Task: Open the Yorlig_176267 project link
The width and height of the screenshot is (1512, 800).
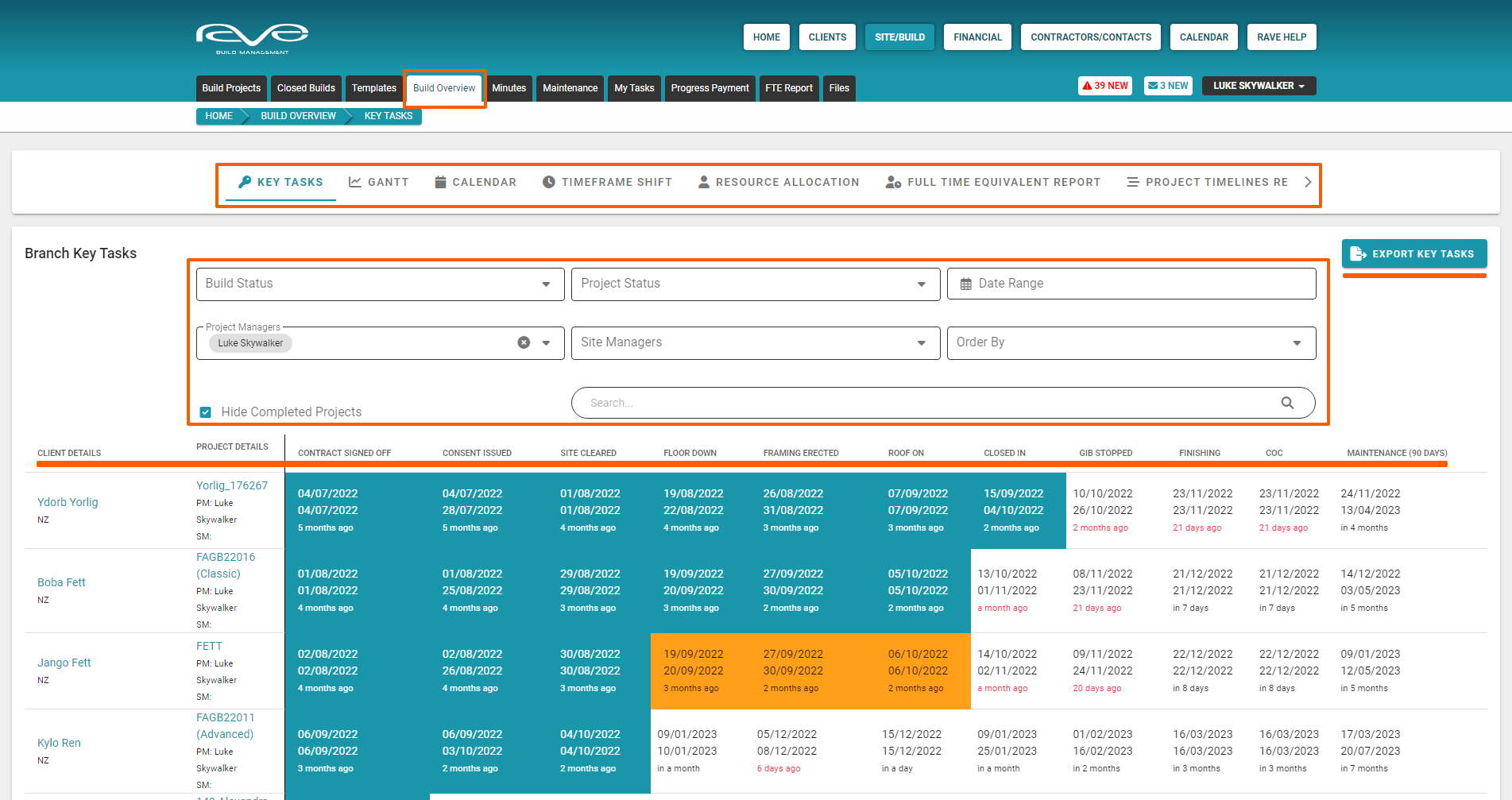Action: (232, 485)
